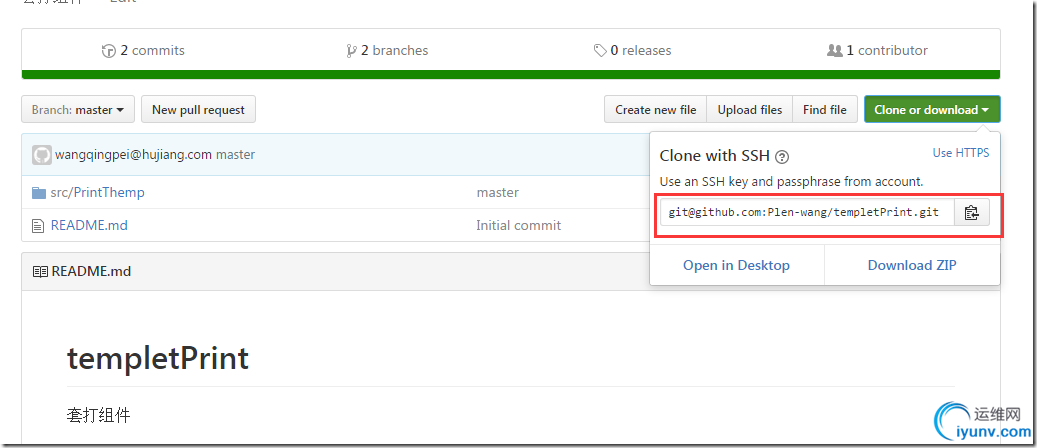Open the 'master' commit message for src/PrintThemp

(497, 193)
